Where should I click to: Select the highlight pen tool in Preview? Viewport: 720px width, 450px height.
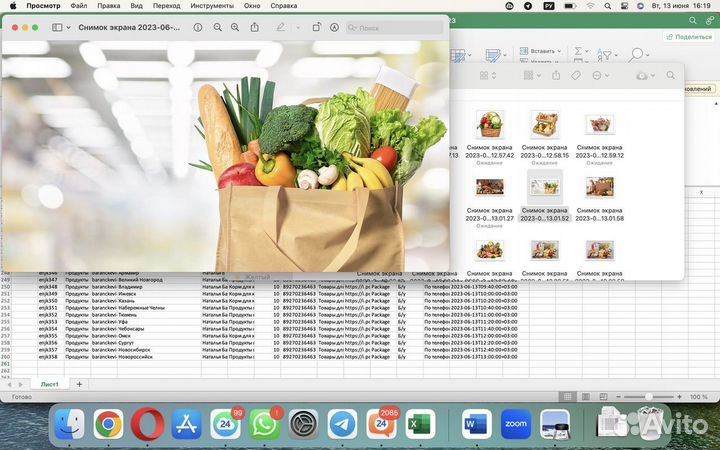click(281, 28)
